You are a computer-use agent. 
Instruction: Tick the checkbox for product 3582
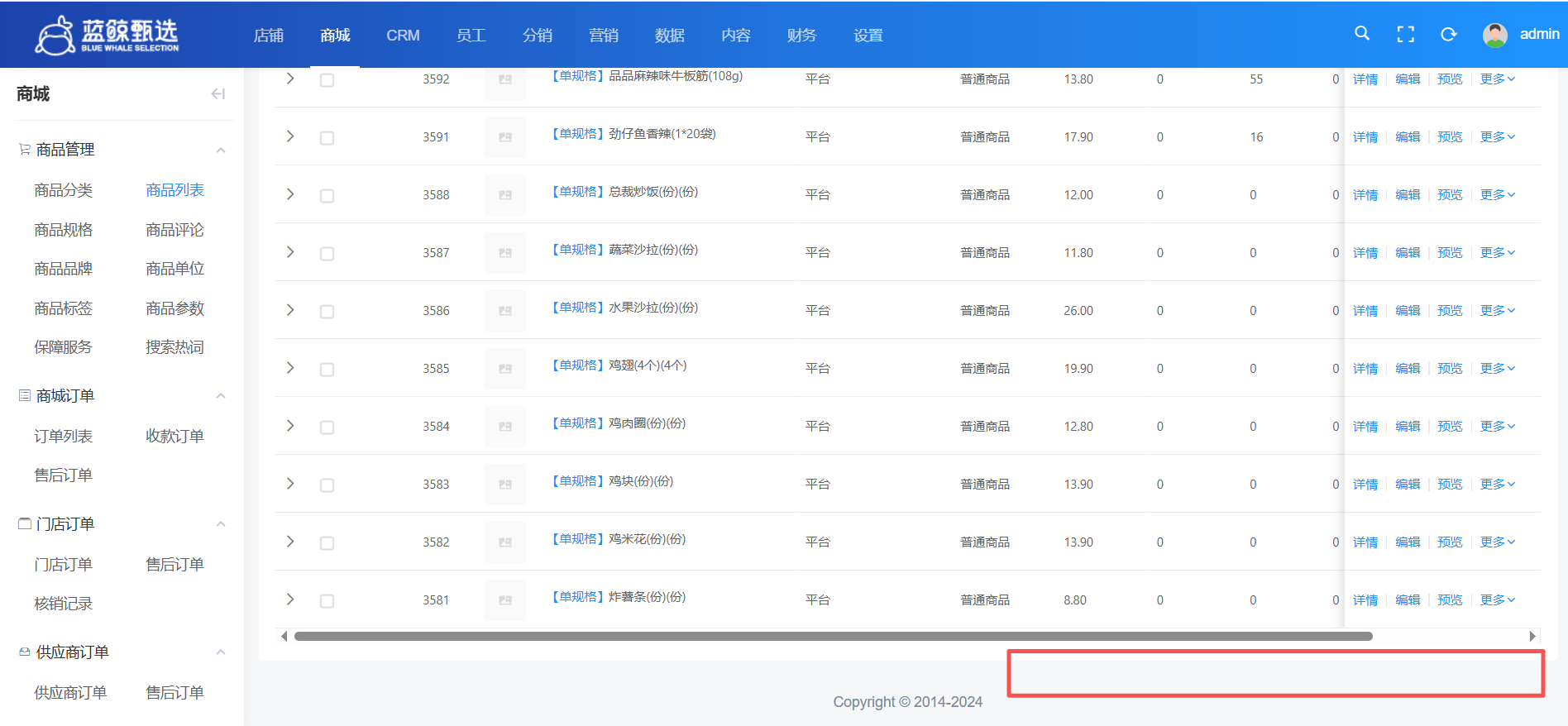(327, 543)
